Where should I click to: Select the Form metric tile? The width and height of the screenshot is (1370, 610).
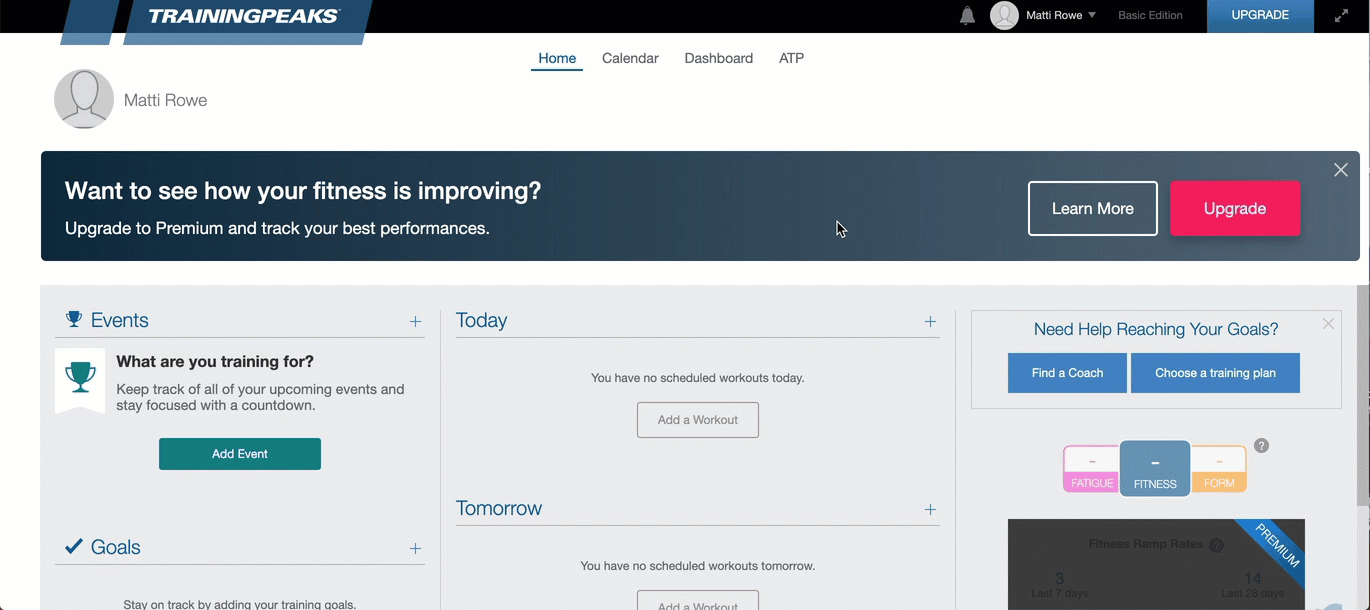1219,470
